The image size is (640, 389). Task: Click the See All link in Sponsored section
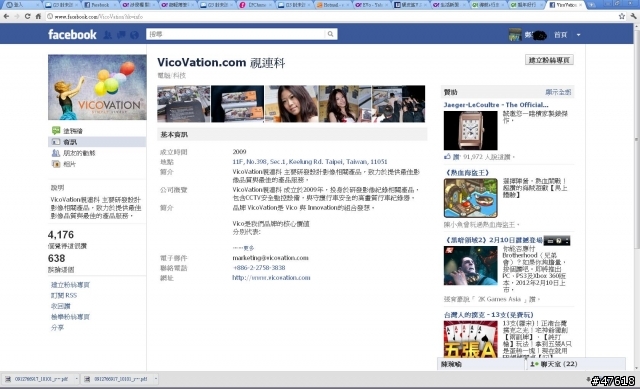[x=558, y=92]
